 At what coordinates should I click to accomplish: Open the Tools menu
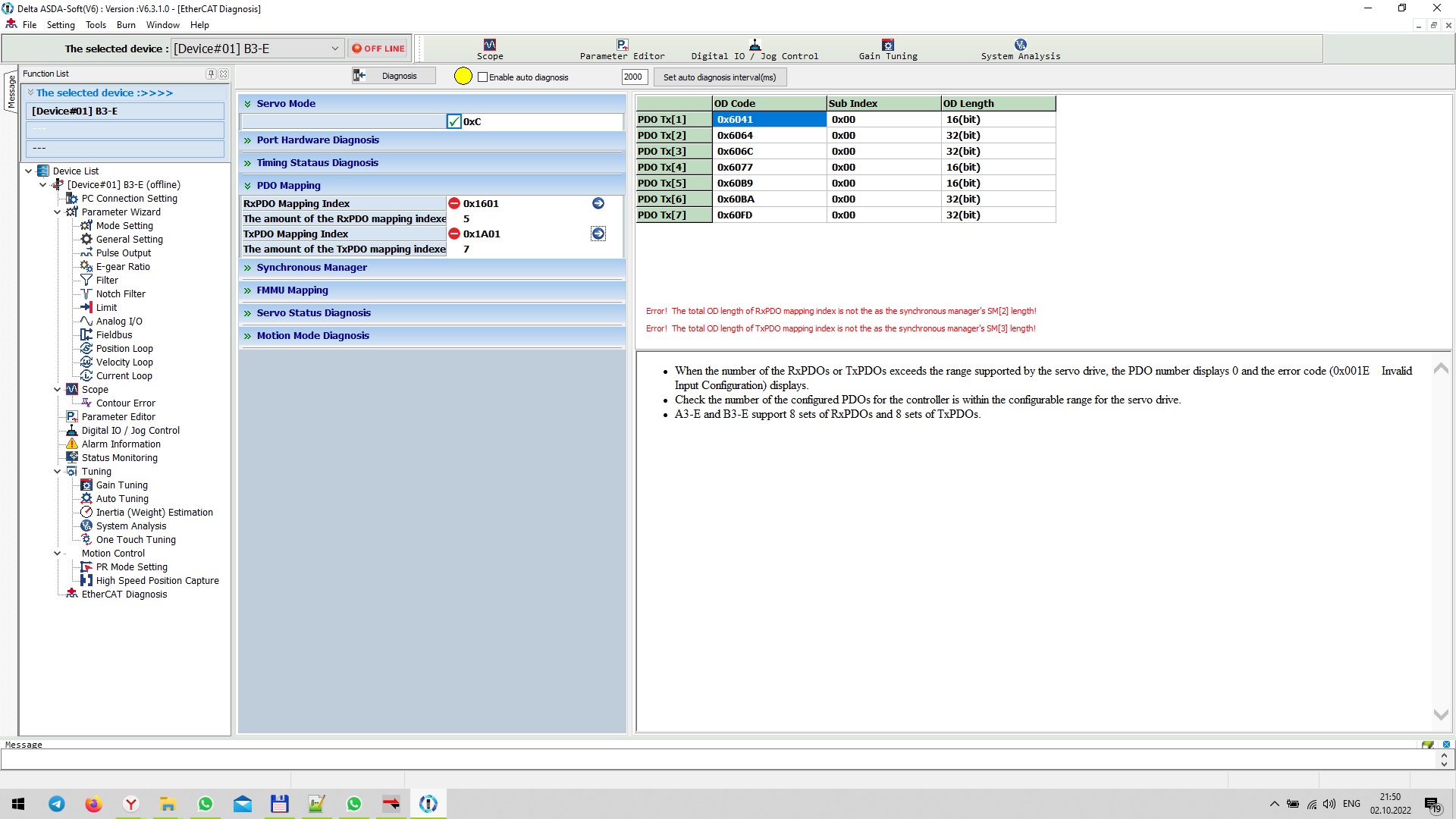[x=96, y=25]
